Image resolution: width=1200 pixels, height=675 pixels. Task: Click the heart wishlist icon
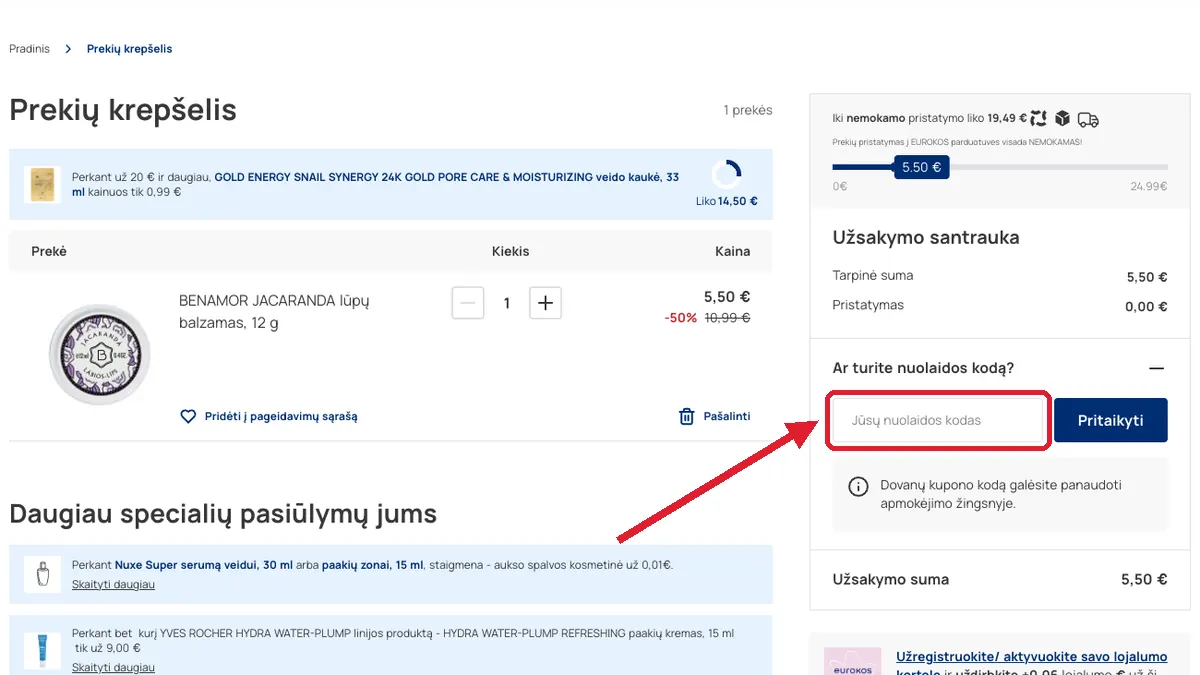pyautogui.click(x=188, y=416)
